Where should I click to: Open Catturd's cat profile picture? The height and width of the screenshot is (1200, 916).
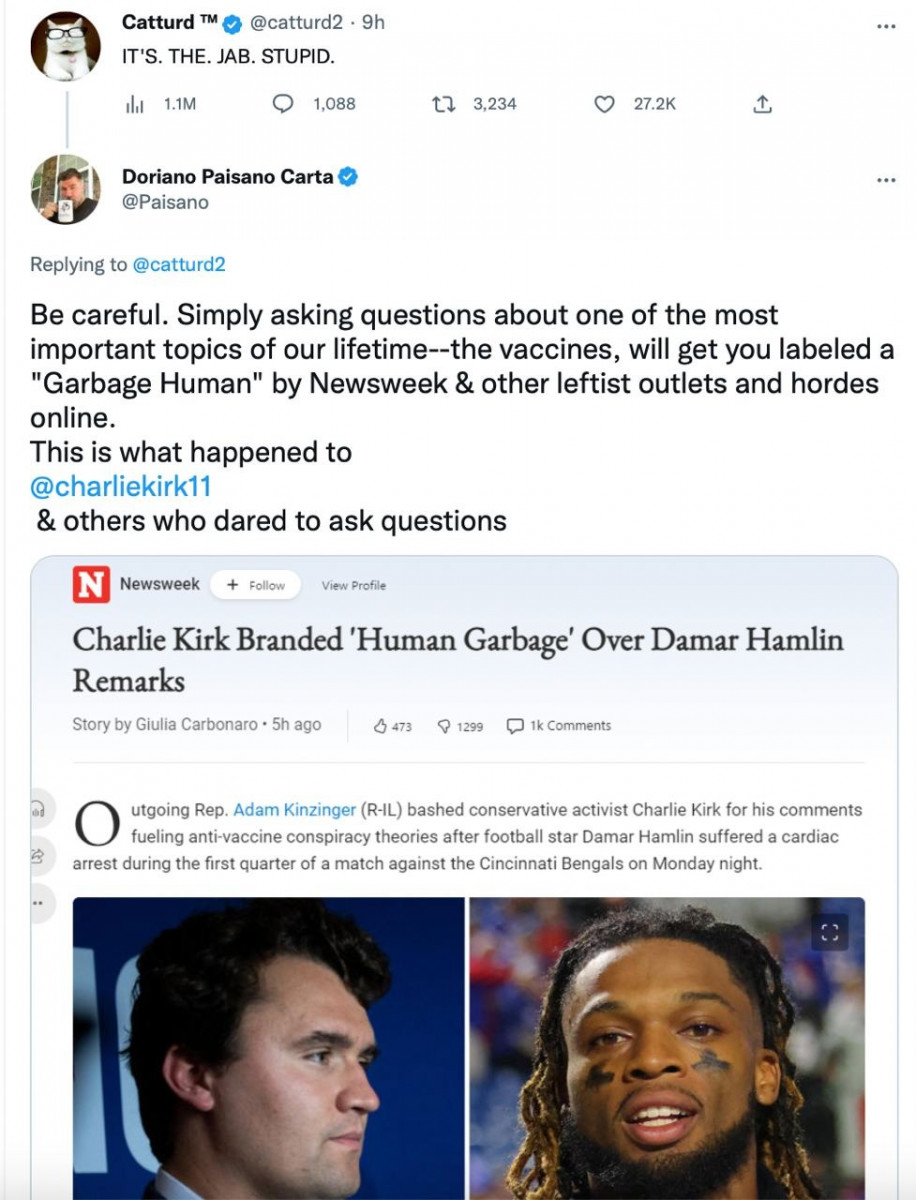click(x=66, y=46)
